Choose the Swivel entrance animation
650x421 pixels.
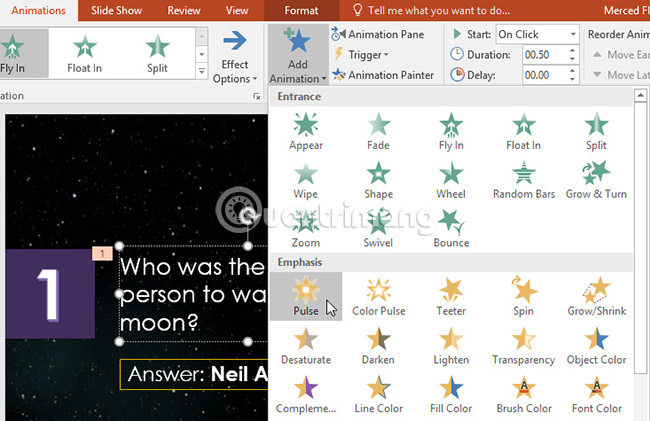click(378, 229)
